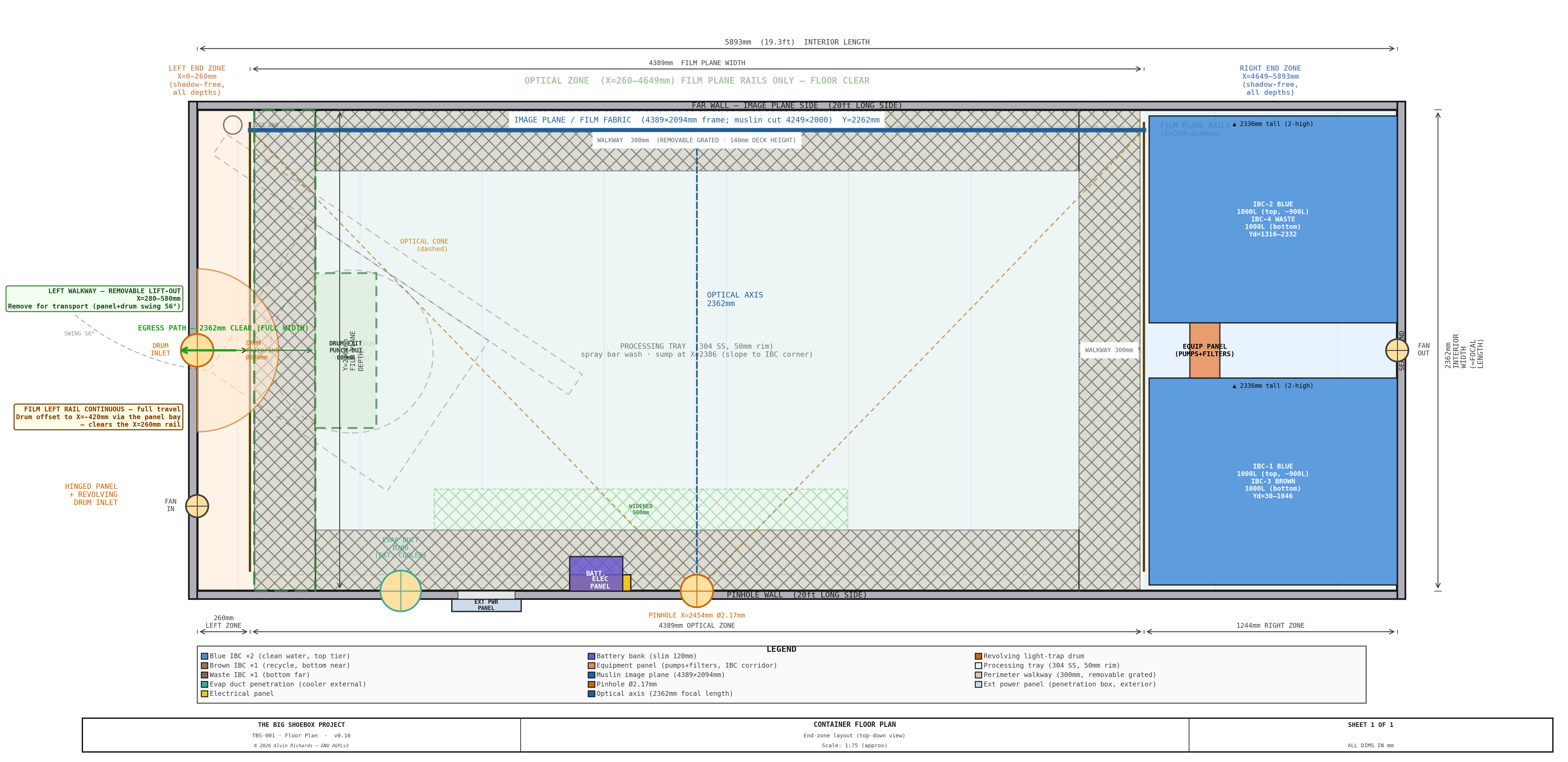Click THE BIG SHOEBOX PROJECT title
Viewport: 1568px width, 762px height.
pos(301,725)
